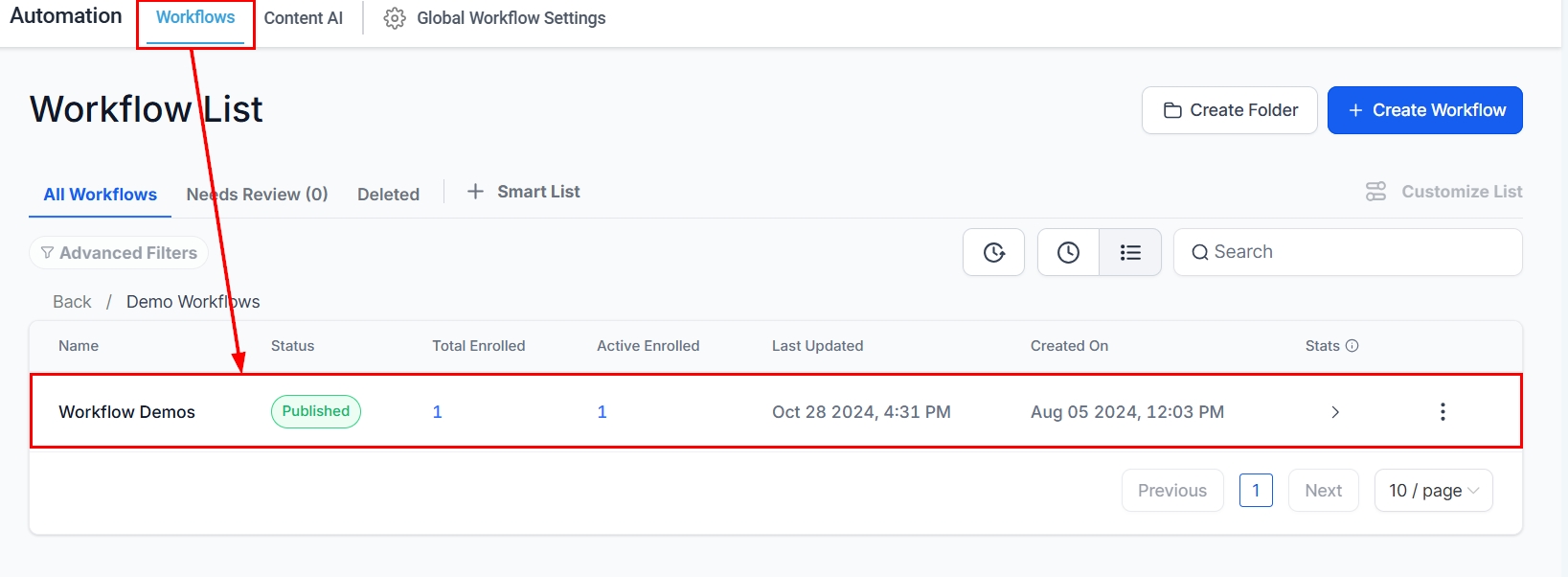Screen dimensions: 1568x577
Task: Select the list view icon
Action: (x=1130, y=252)
